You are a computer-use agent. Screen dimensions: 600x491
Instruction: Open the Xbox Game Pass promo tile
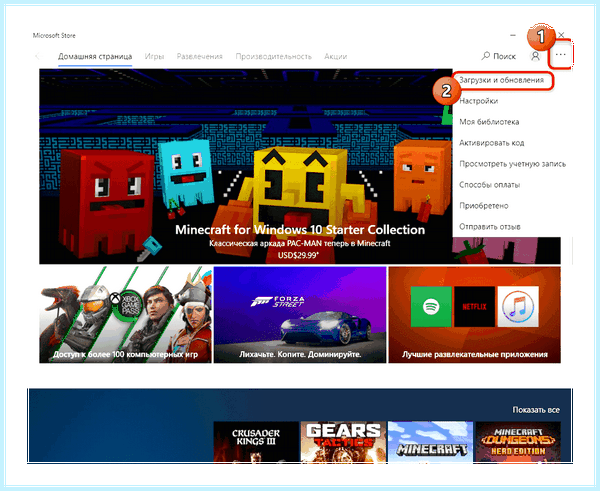click(126, 315)
